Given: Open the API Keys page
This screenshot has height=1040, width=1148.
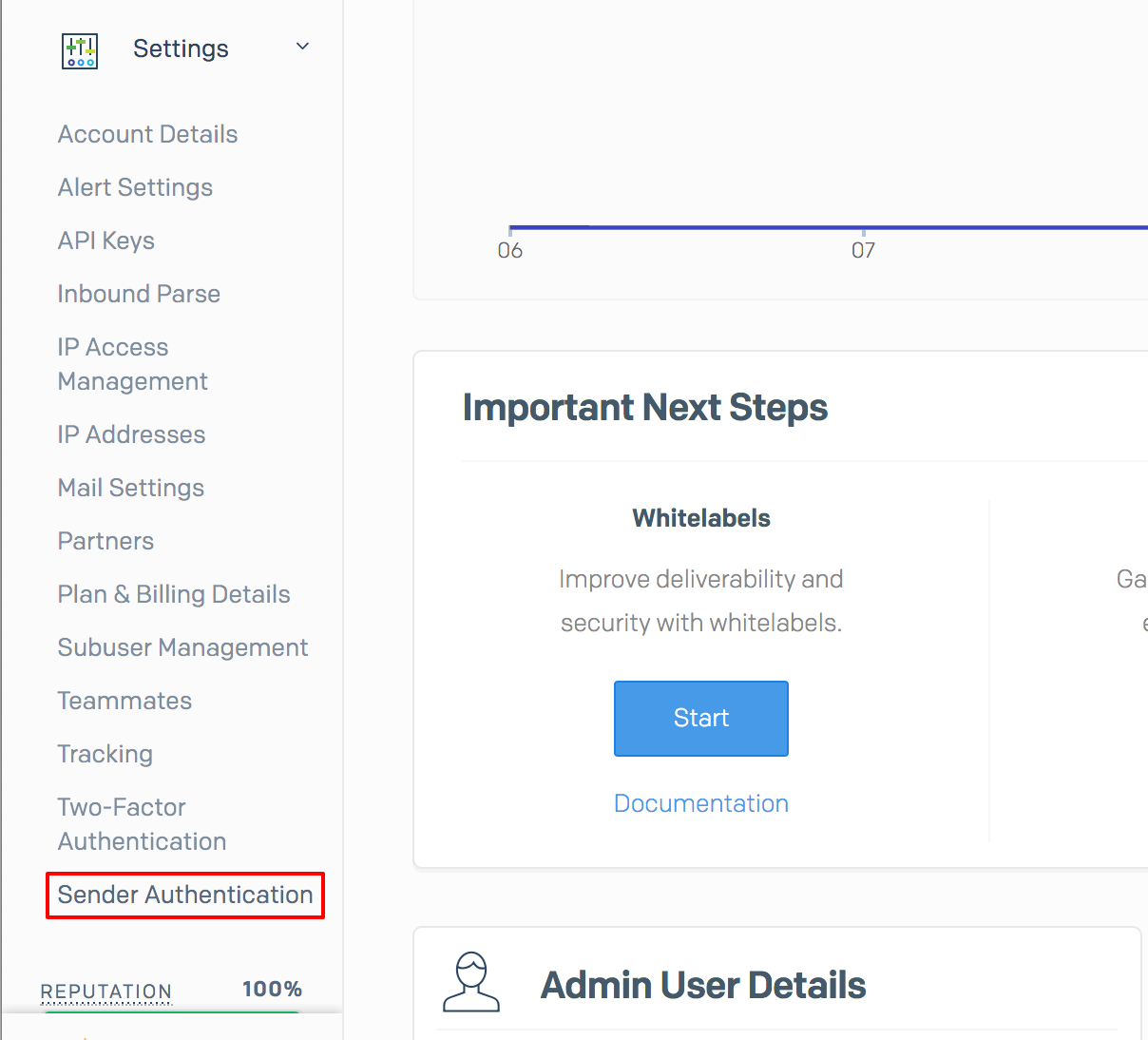Looking at the screenshot, I should [x=105, y=241].
